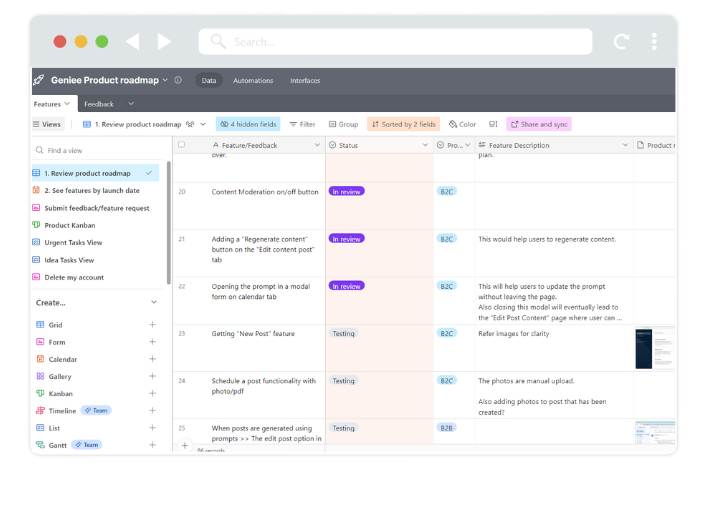705x529 pixels.
Task: Add new record with bottom plus button
Action: click(x=185, y=445)
